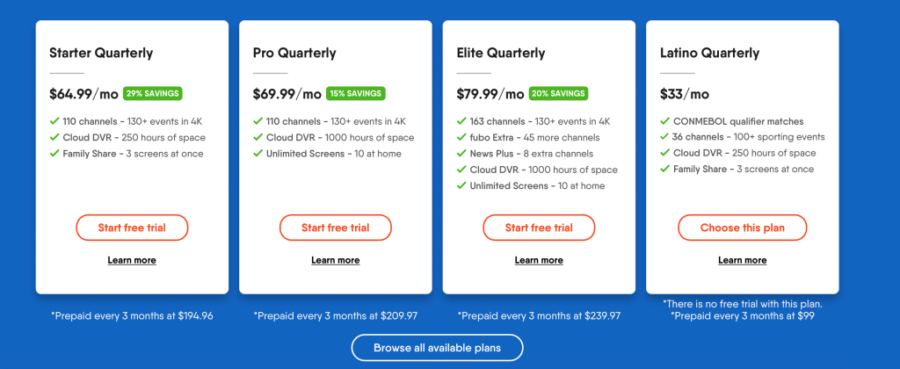Click checkmark beside CONMEBOL qualifier matches
This screenshot has height=369, width=900.
665,121
